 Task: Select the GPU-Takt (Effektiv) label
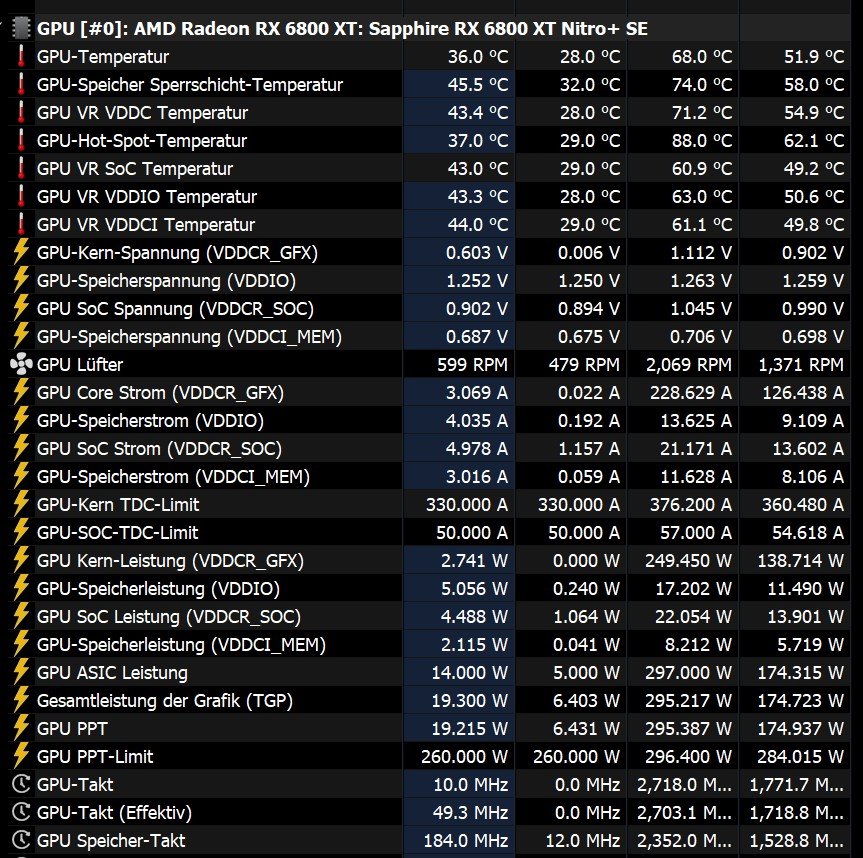tap(114, 812)
